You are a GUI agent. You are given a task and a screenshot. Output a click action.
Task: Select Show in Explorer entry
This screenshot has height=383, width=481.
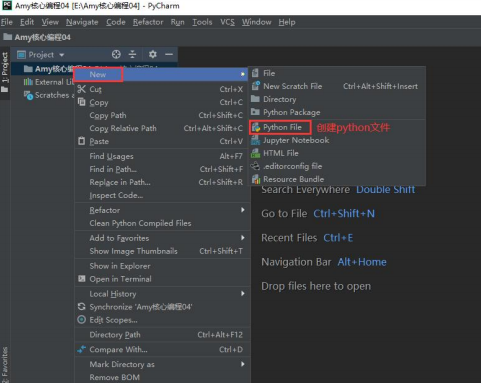tap(162, 266)
